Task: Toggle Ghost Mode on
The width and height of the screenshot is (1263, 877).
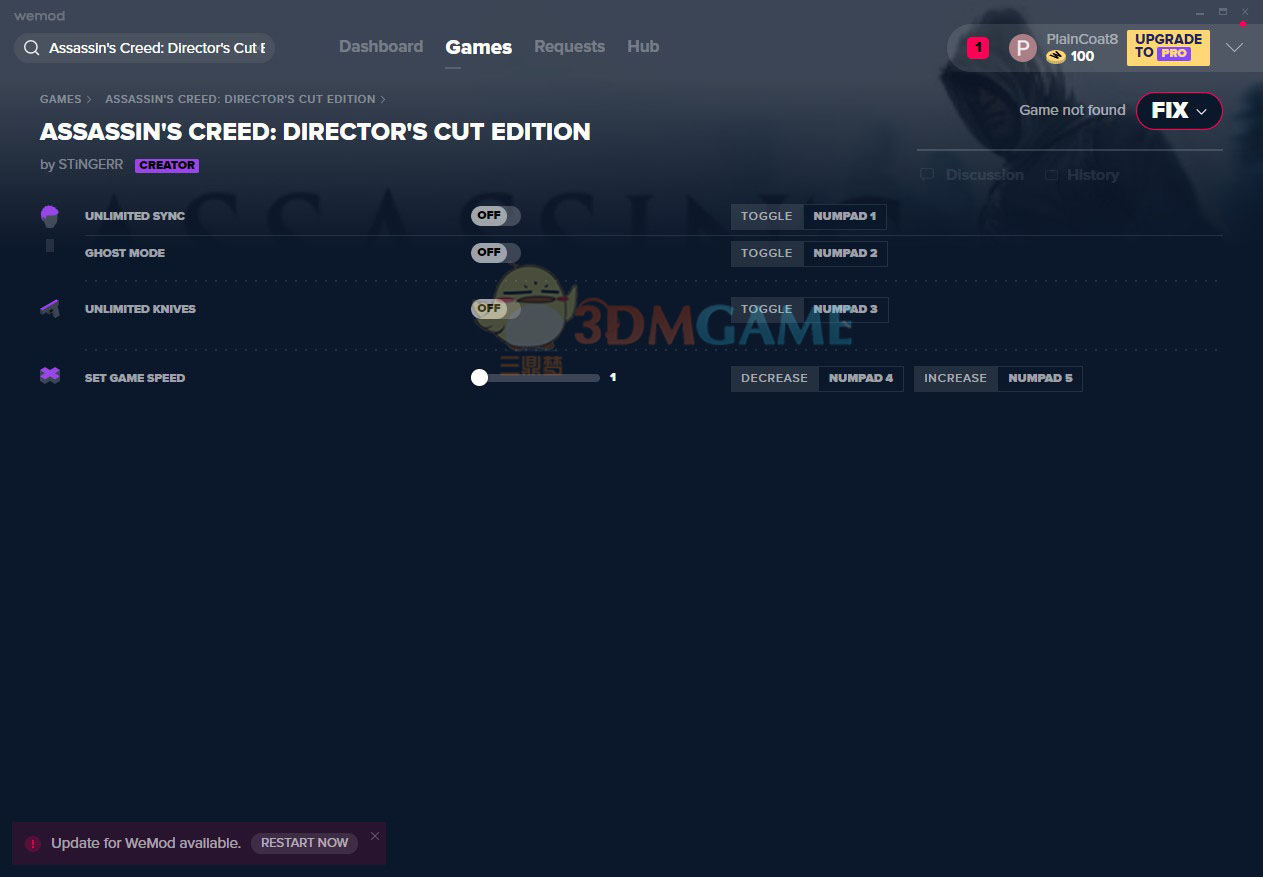Action: pos(496,253)
